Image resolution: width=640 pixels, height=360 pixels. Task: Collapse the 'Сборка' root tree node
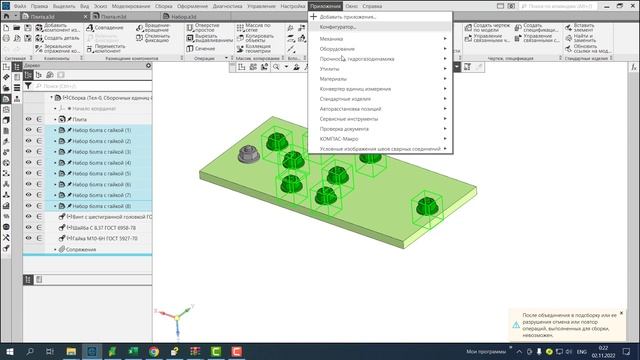51,98
